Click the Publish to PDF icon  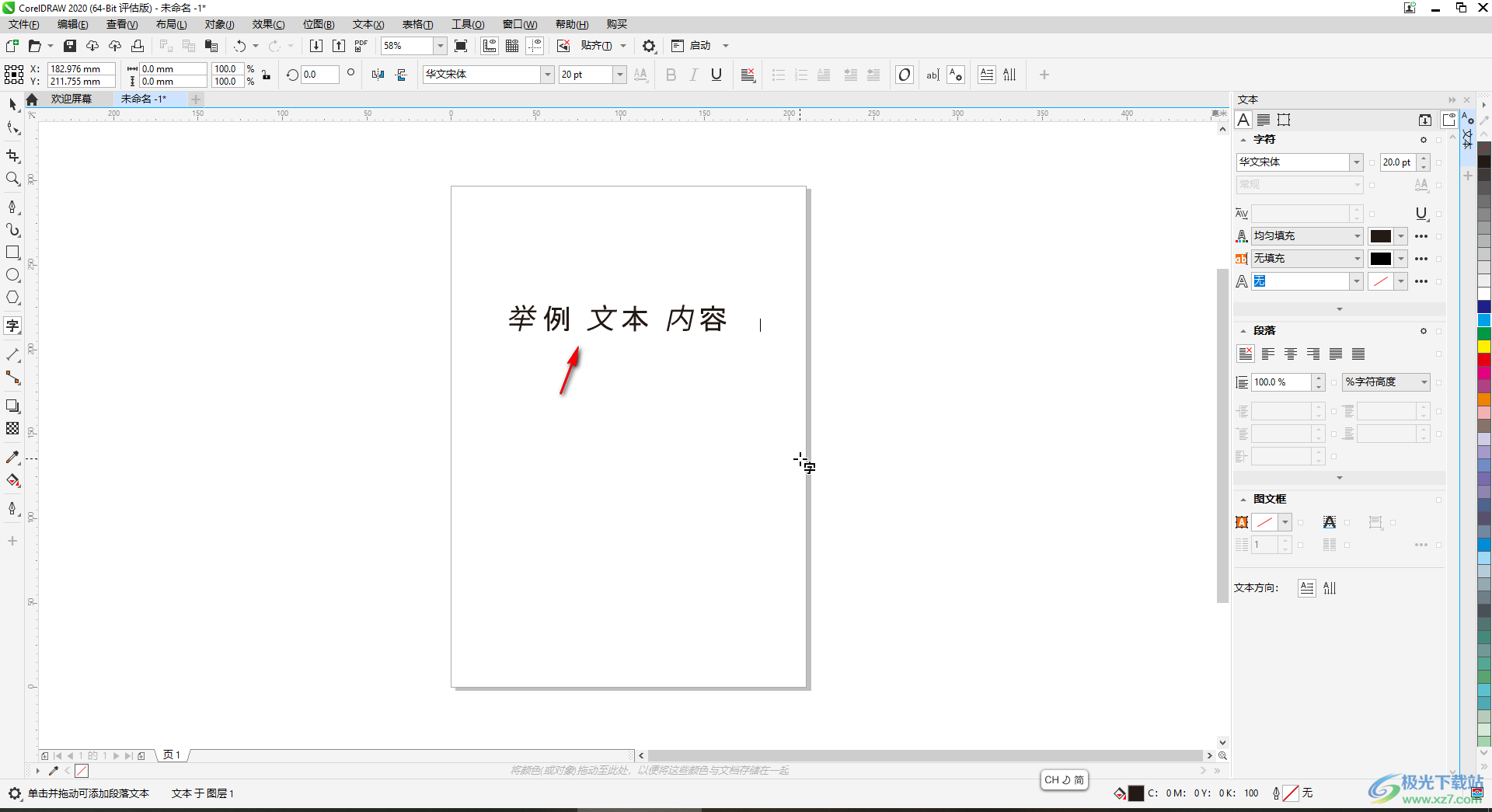coord(361,46)
